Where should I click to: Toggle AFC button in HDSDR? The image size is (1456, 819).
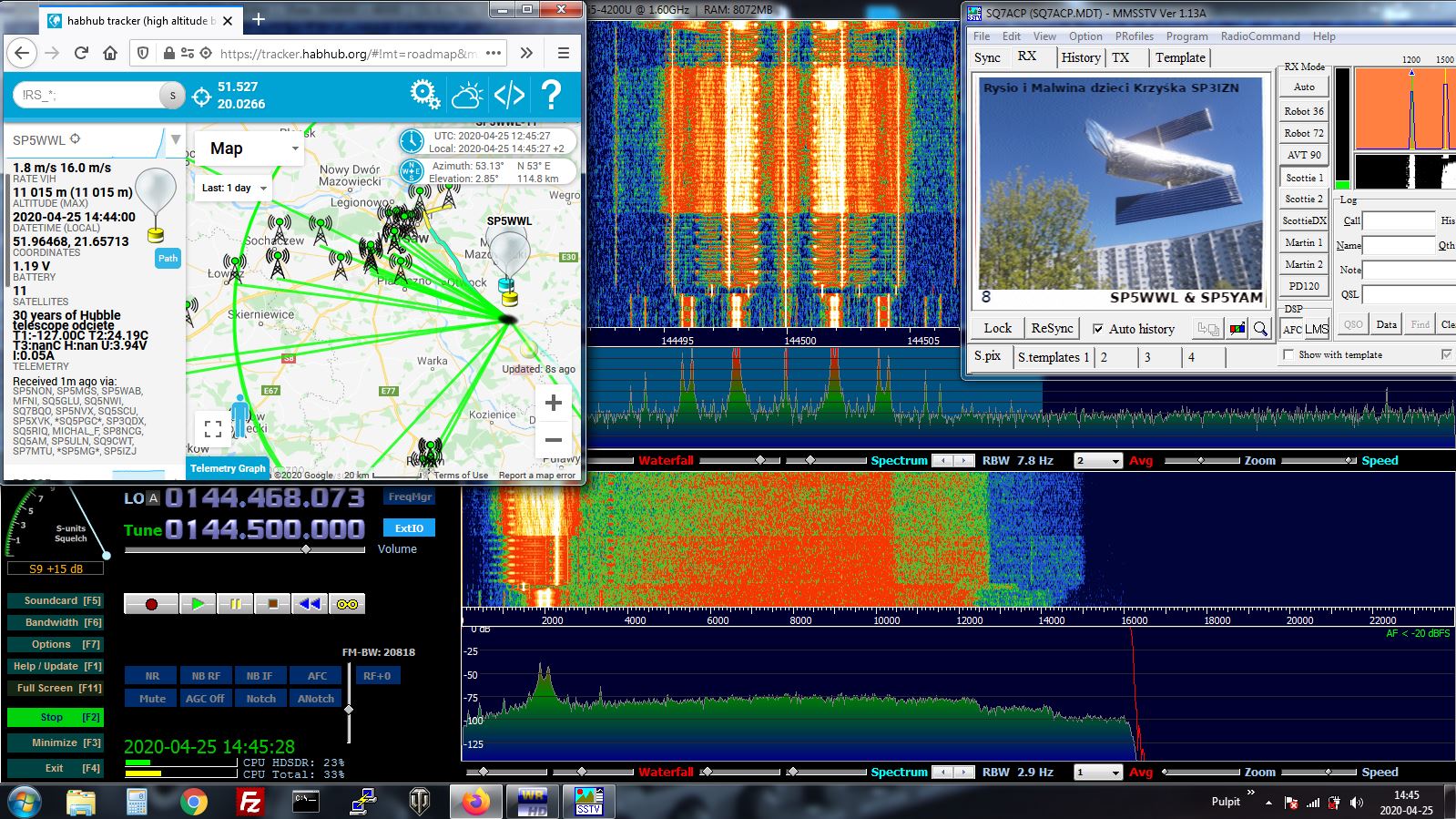coord(317,676)
